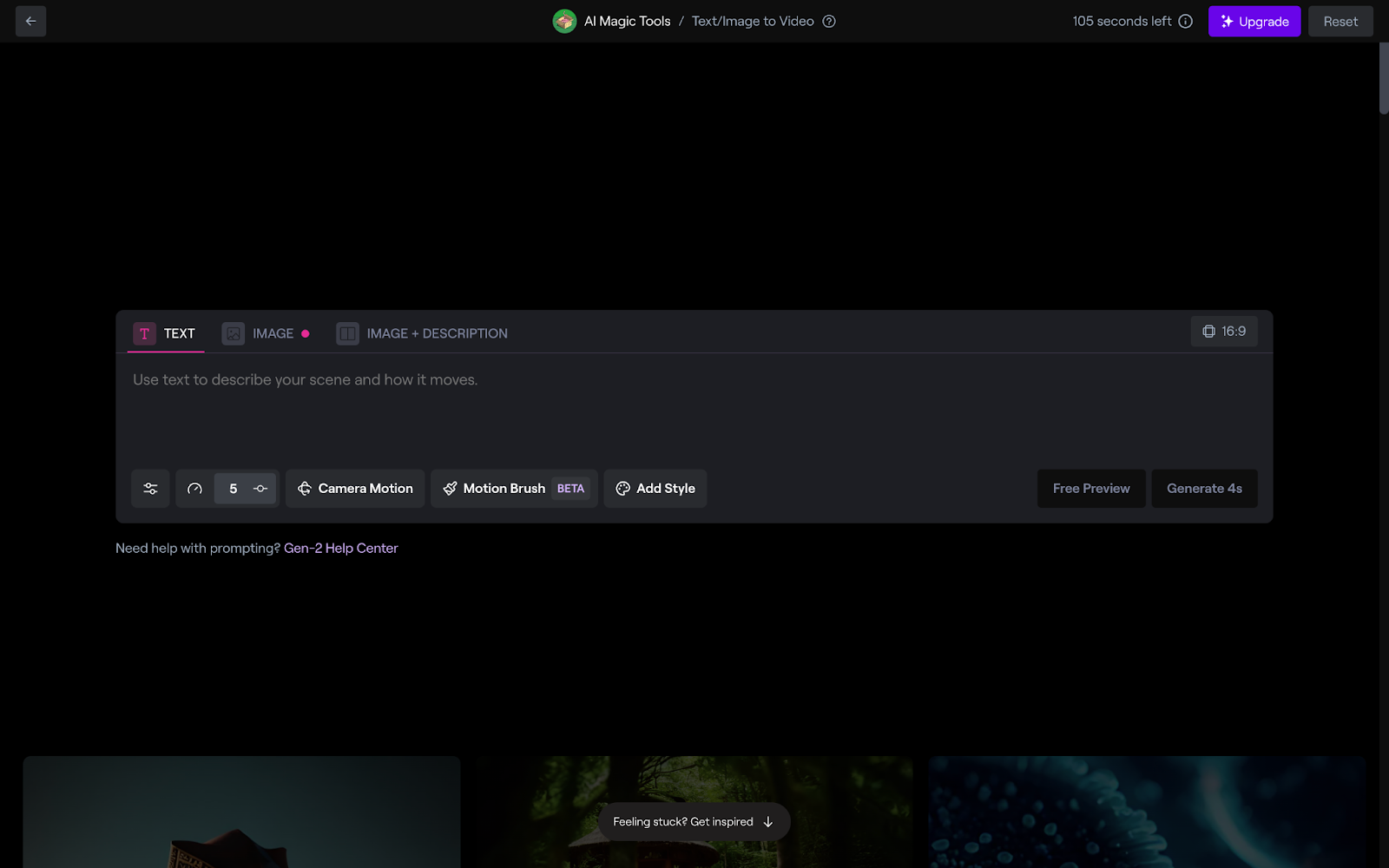Click Text/Image to Video breadcrumb
1389x868 pixels.
pyautogui.click(x=753, y=21)
